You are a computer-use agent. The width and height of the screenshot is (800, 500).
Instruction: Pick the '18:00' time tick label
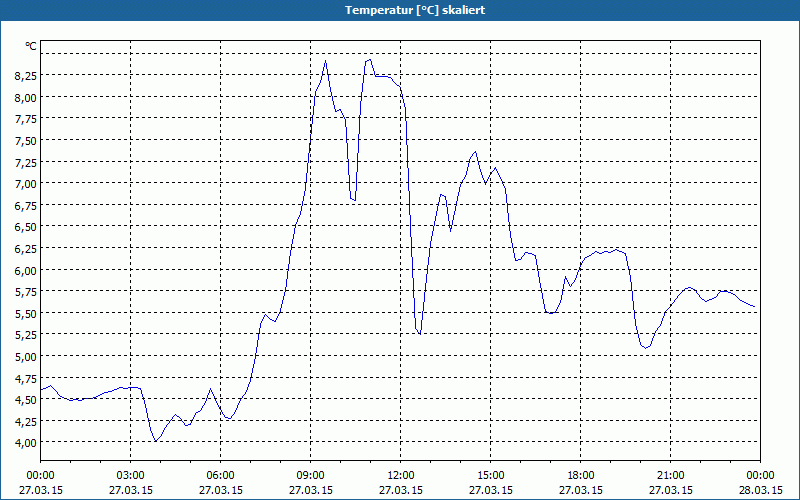click(581, 476)
